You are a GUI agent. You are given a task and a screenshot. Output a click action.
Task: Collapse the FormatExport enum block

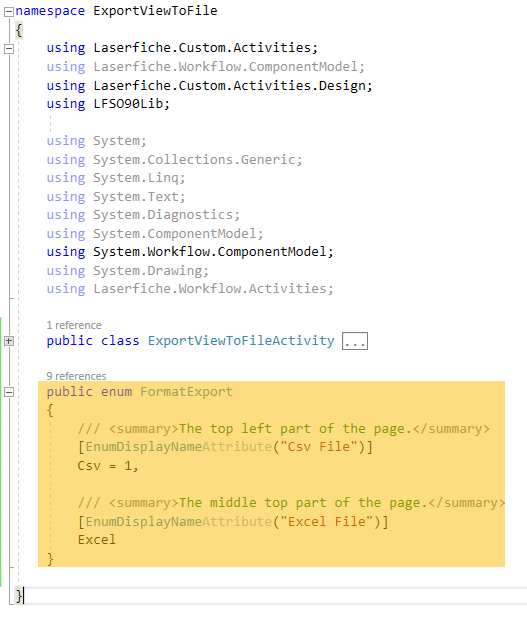coord(9,392)
